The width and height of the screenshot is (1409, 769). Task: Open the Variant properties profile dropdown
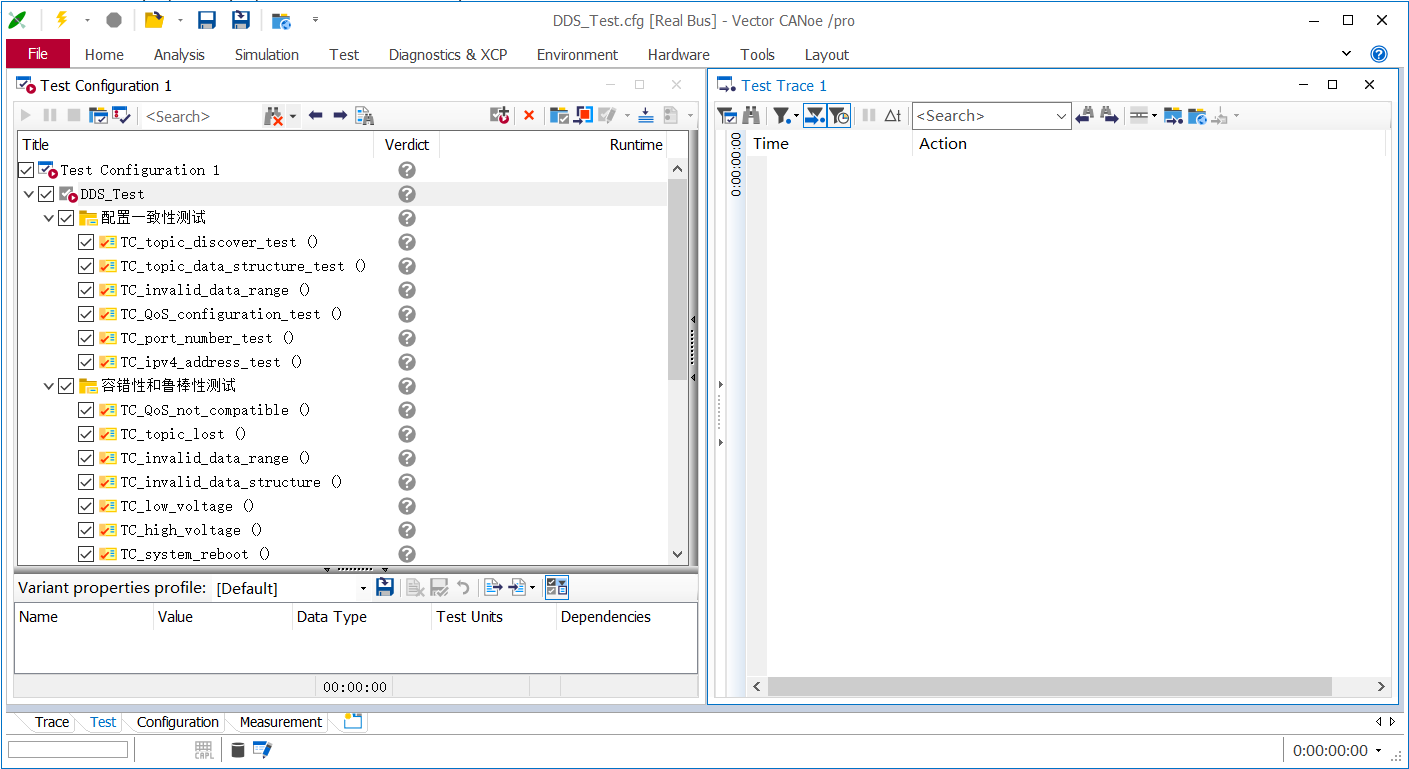(x=363, y=588)
